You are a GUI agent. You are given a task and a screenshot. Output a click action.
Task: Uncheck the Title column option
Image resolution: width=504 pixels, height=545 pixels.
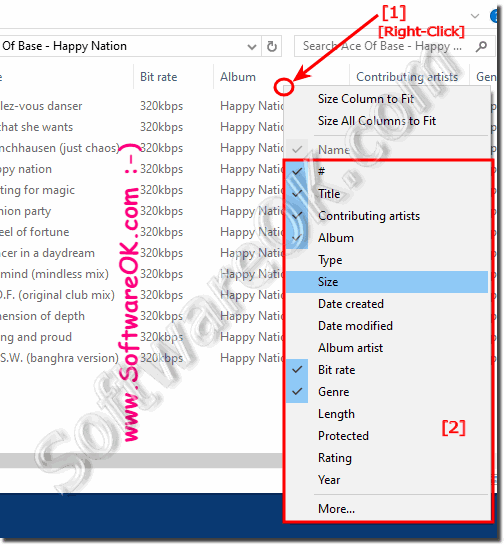(387, 193)
